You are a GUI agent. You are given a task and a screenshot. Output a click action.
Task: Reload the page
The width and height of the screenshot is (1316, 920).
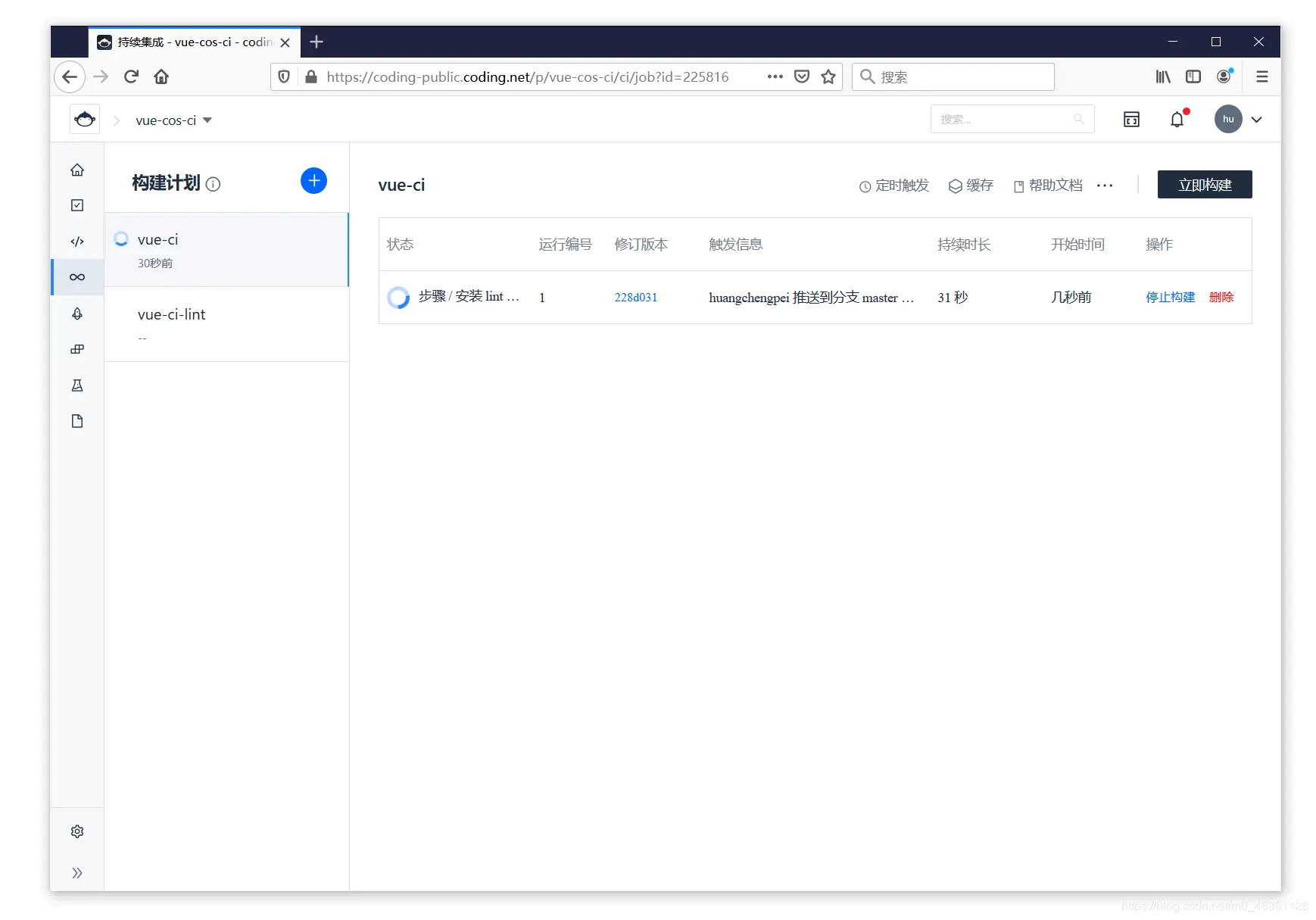coord(131,76)
